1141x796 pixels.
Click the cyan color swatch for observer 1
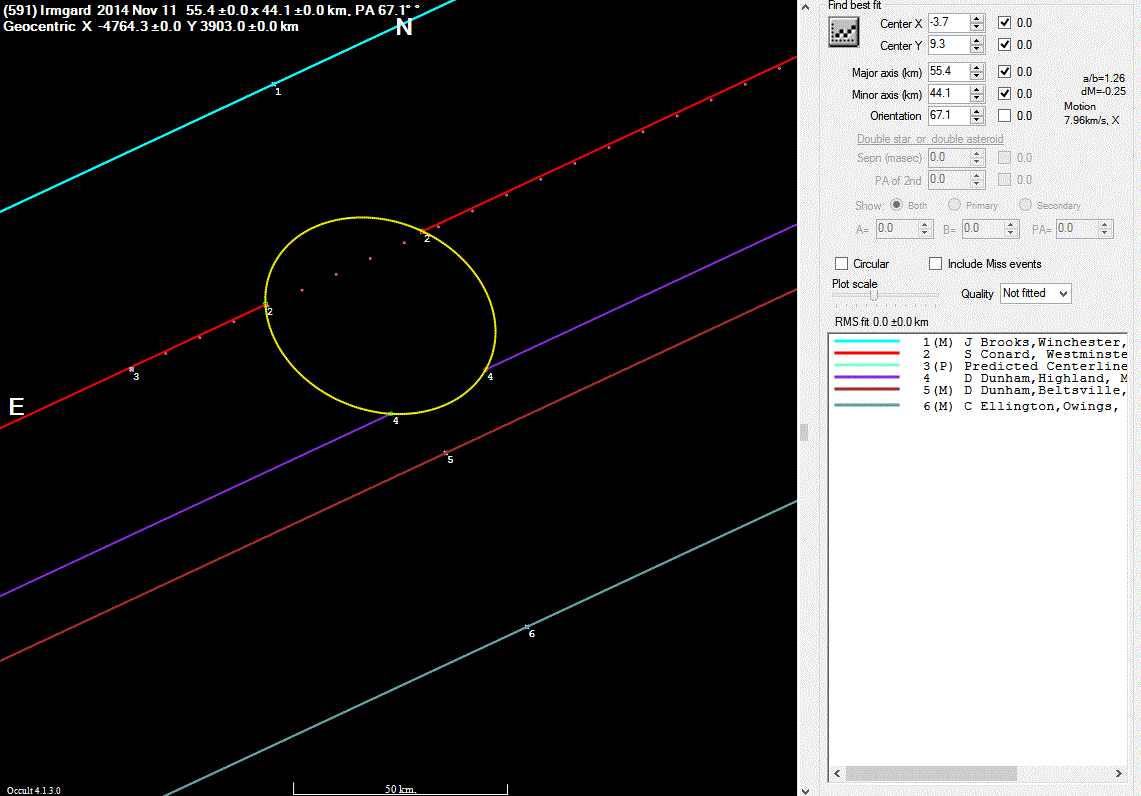[867, 341]
